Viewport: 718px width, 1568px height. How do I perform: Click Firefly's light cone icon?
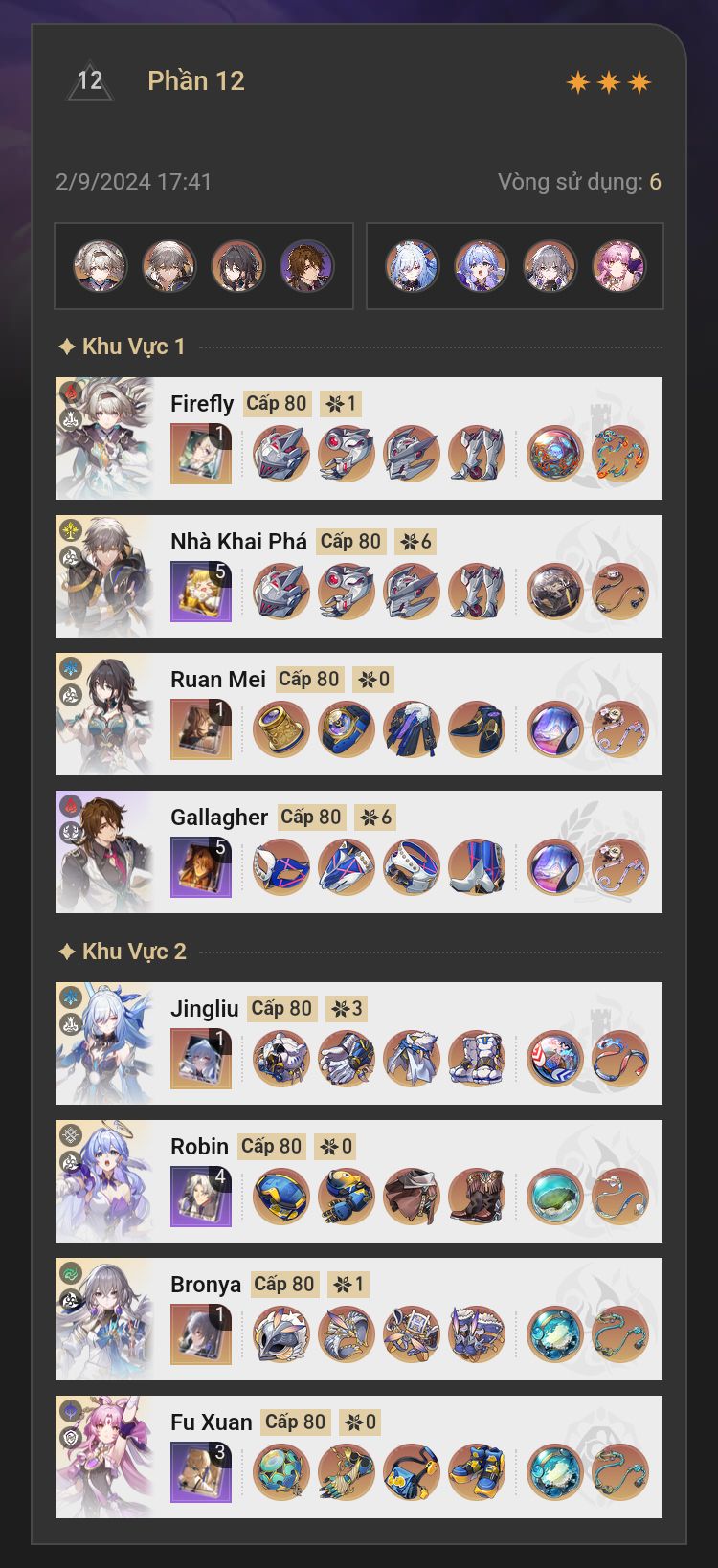pos(201,454)
